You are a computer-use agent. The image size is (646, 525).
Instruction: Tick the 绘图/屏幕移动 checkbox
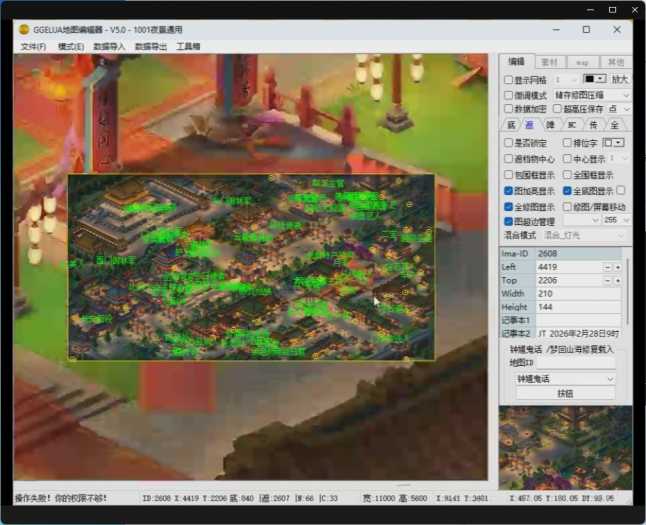(567, 206)
